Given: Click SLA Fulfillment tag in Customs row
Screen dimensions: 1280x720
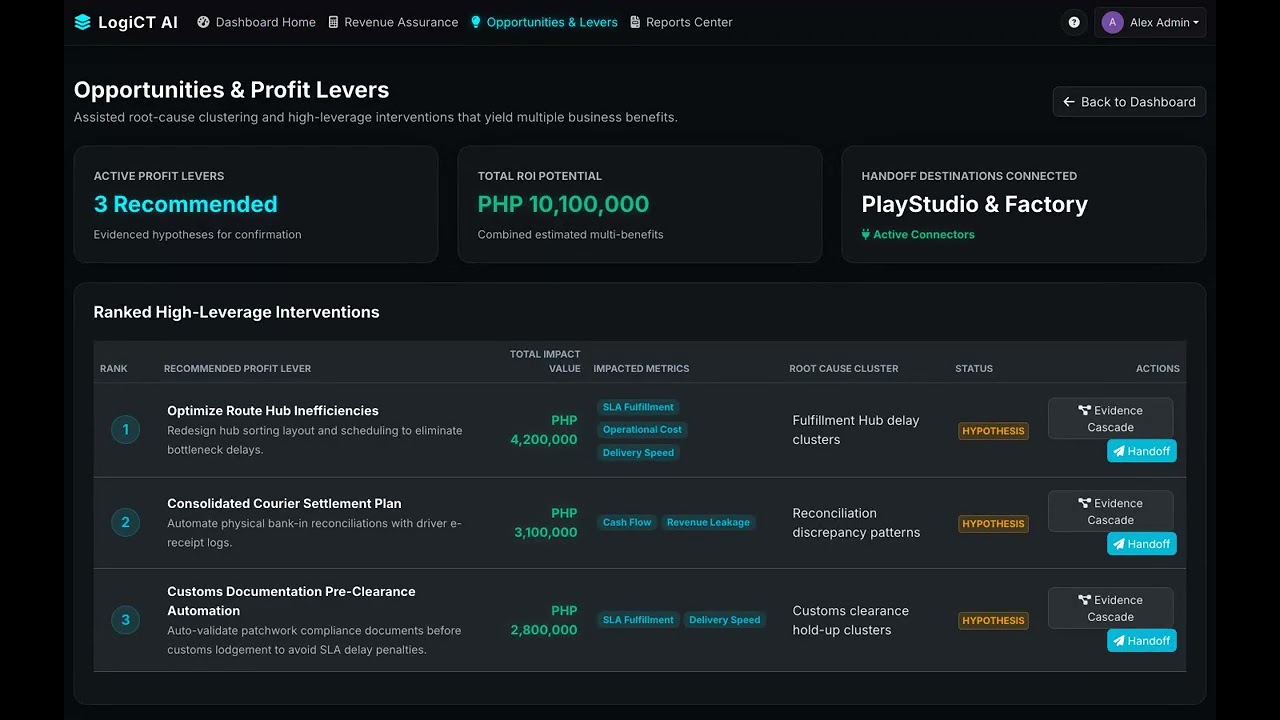Looking at the screenshot, I should coord(638,620).
